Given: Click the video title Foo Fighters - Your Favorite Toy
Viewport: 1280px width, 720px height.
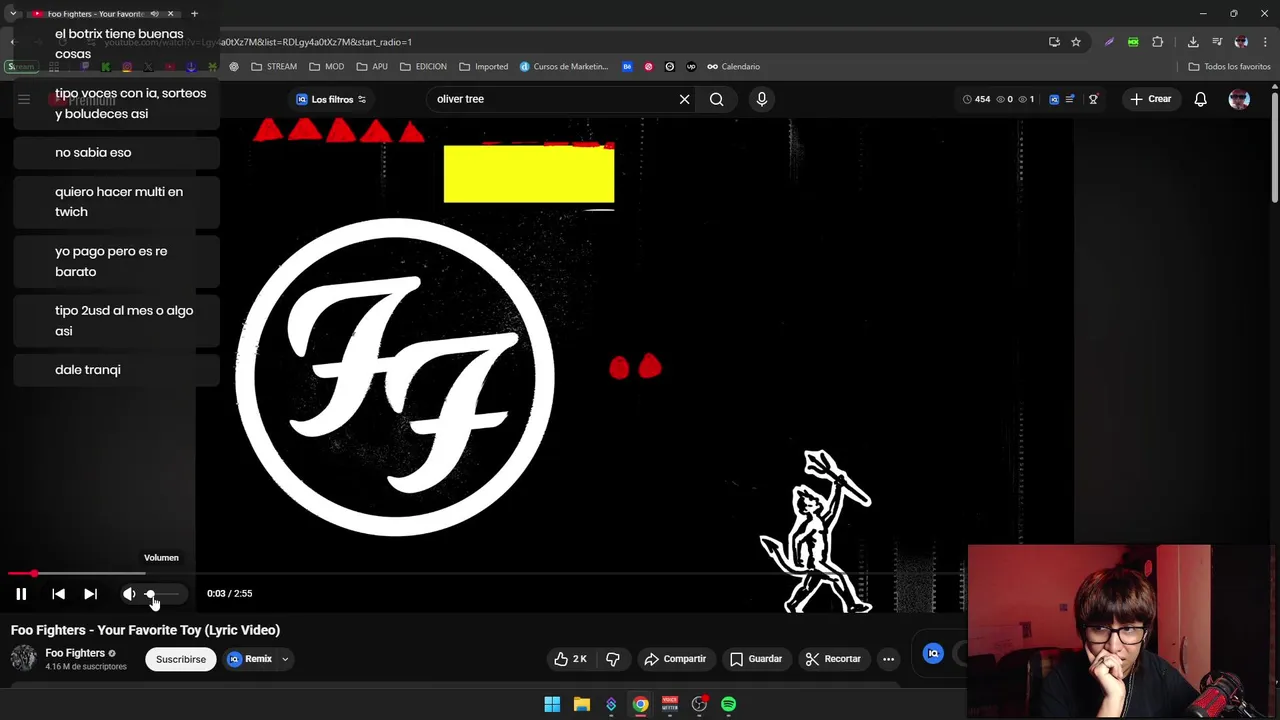Looking at the screenshot, I should pos(145,630).
